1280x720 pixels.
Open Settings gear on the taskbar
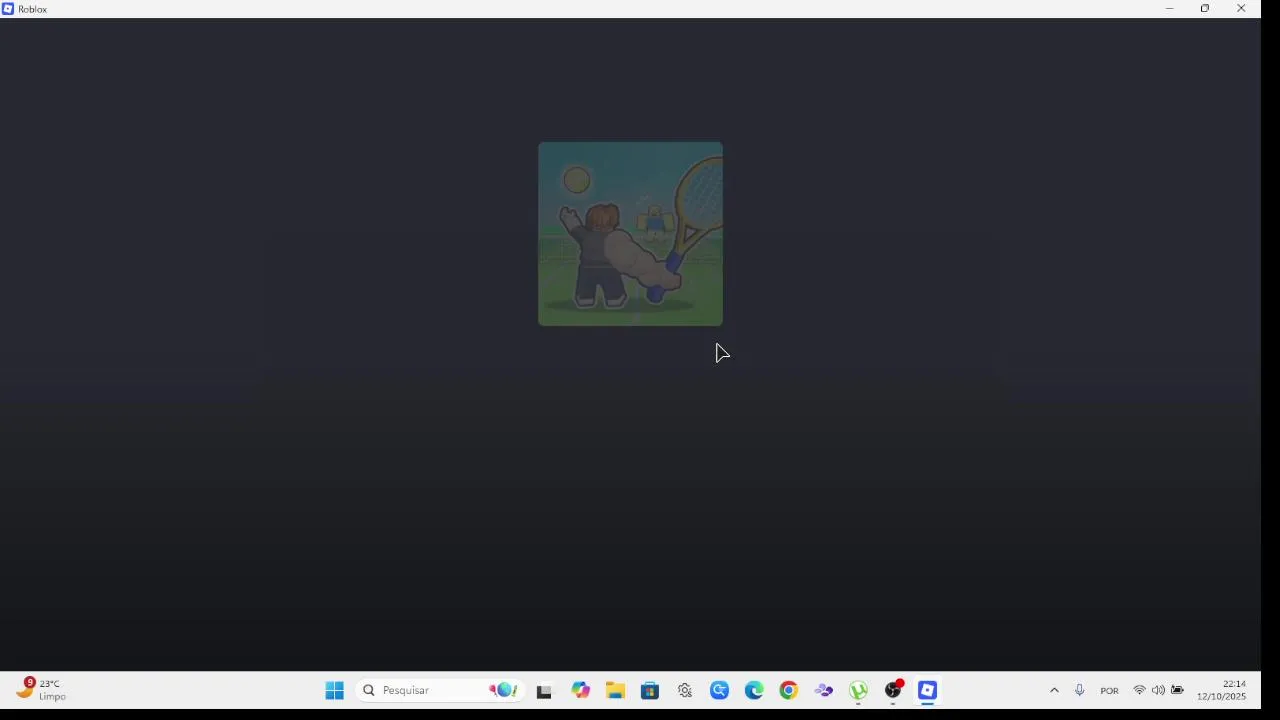click(x=685, y=690)
